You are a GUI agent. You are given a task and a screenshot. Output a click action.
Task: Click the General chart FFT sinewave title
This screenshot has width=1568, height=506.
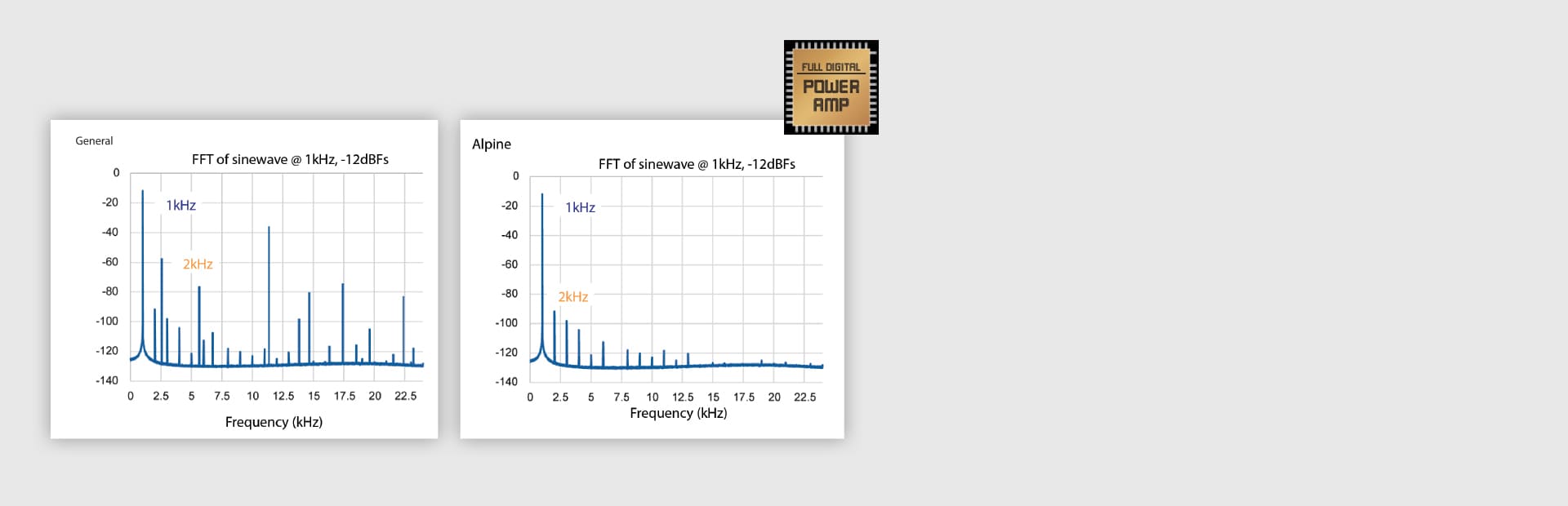290,159
